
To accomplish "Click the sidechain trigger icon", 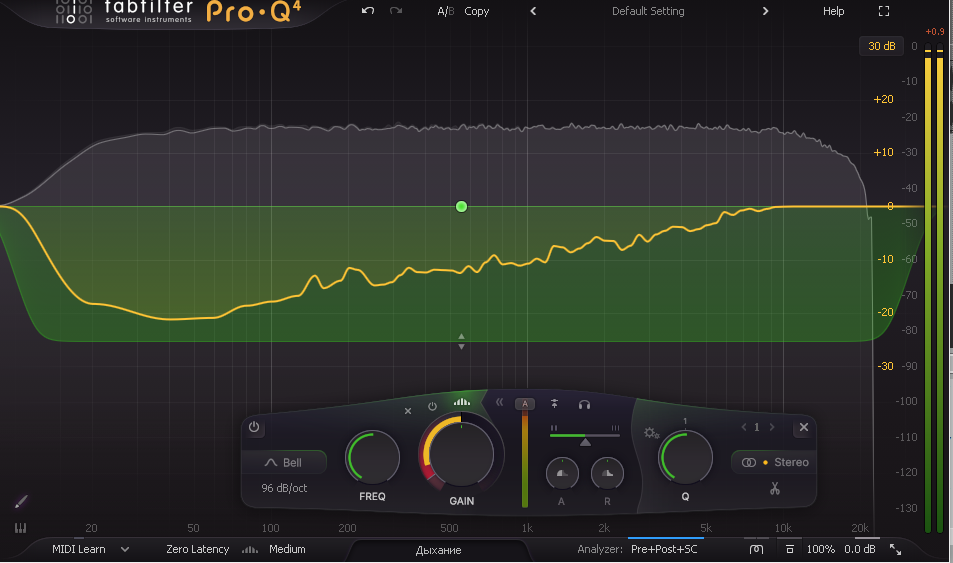I will [554, 403].
